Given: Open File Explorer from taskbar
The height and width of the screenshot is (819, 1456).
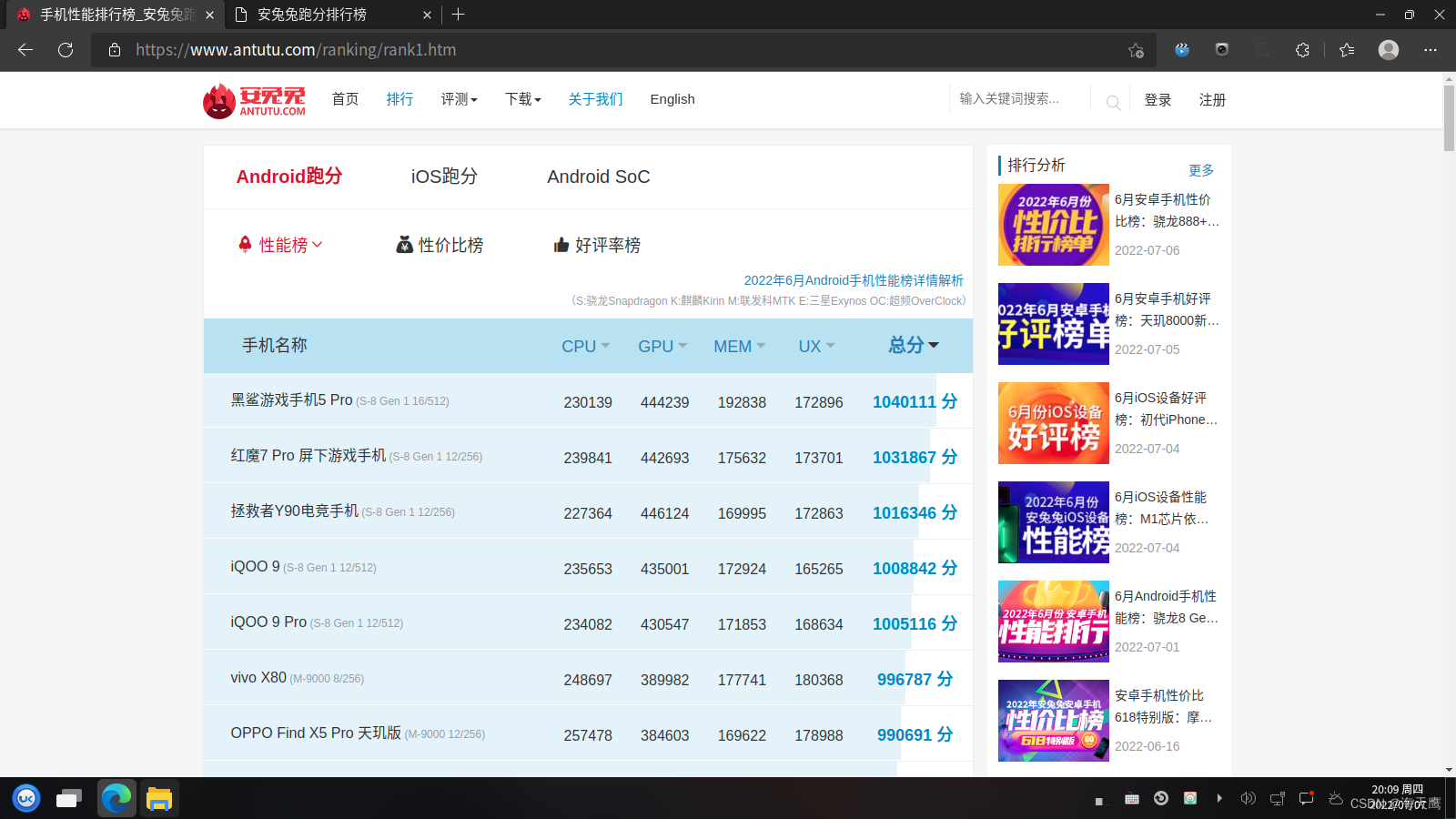Looking at the screenshot, I should [159, 799].
